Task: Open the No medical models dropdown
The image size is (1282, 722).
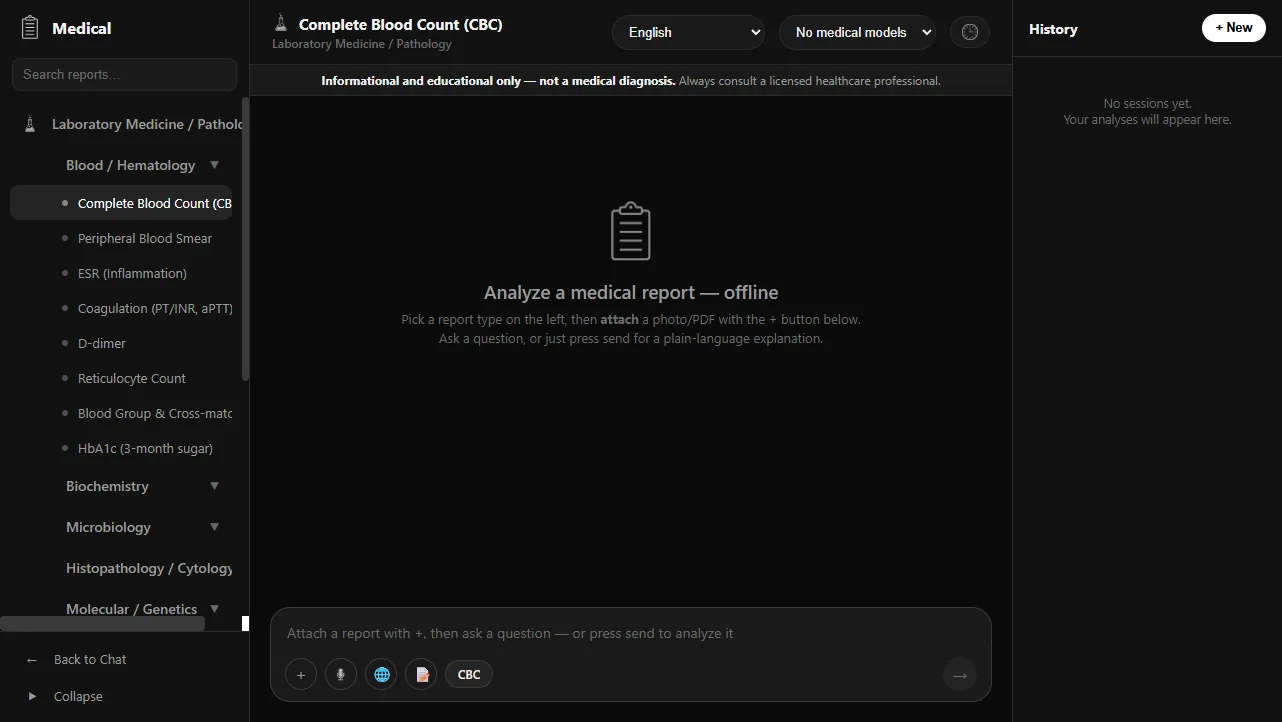Action: (x=857, y=32)
